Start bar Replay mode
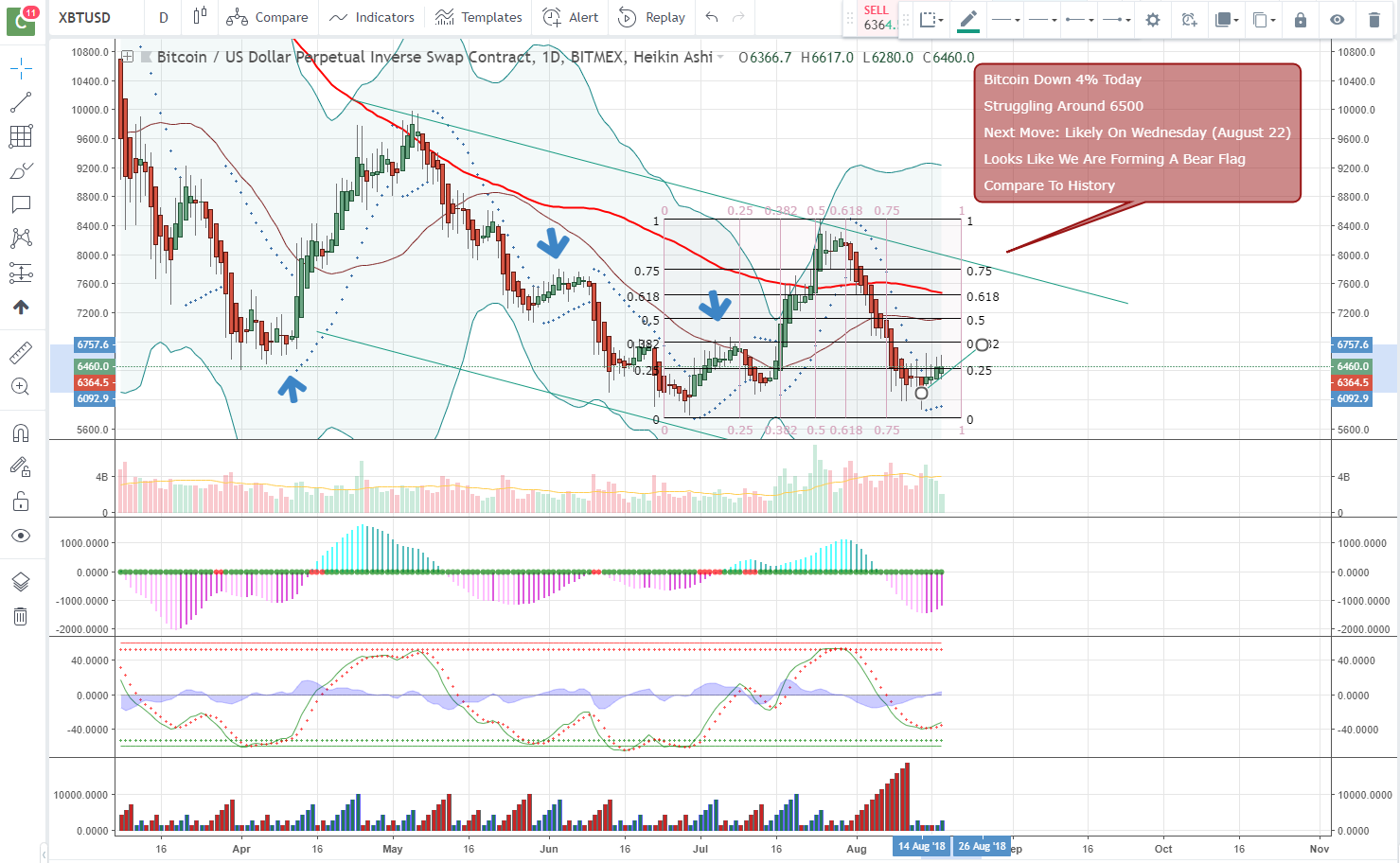The image size is (1400, 863). coord(651,17)
